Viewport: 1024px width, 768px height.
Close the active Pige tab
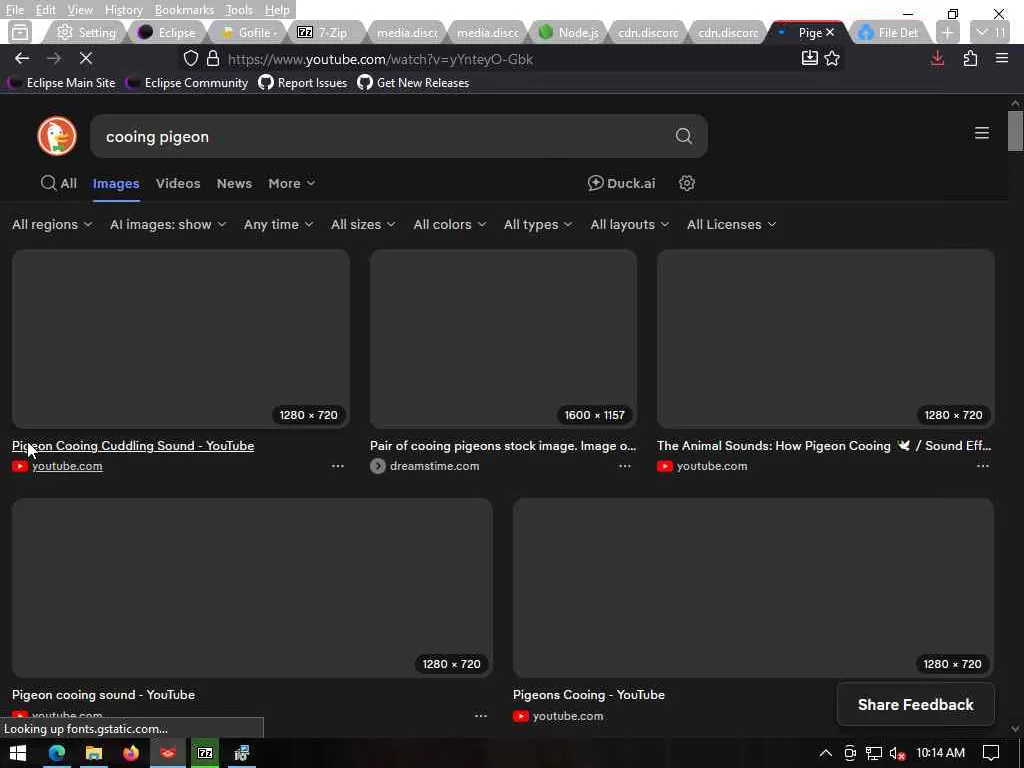point(830,32)
